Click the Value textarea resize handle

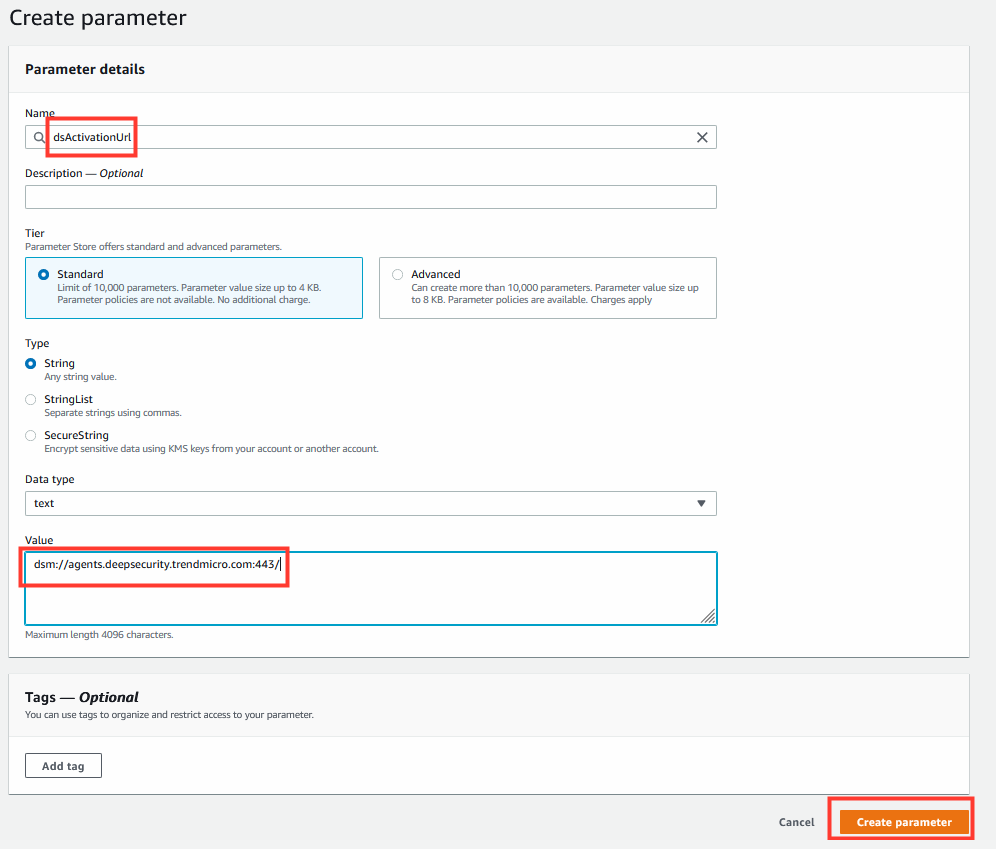click(x=708, y=616)
